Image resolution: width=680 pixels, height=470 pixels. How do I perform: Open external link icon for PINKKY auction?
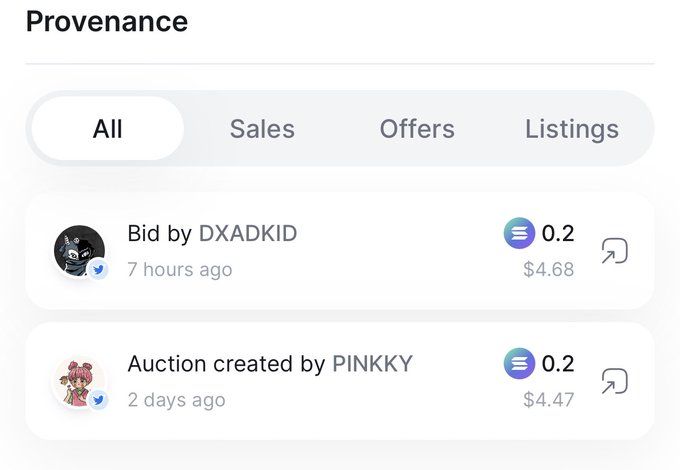[x=614, y=381]
